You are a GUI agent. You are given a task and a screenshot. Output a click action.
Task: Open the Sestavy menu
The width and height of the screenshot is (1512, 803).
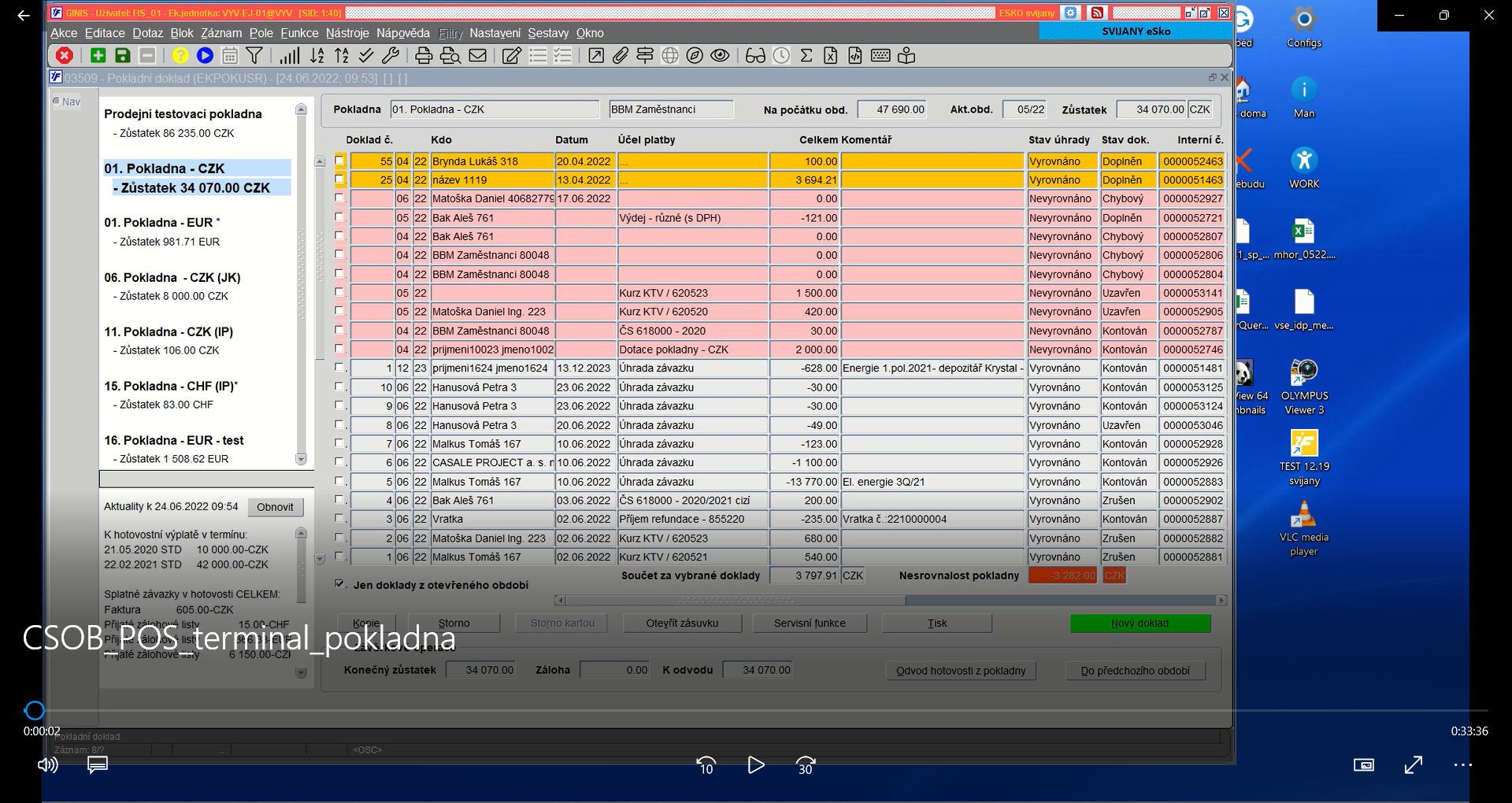click(548, 33)
